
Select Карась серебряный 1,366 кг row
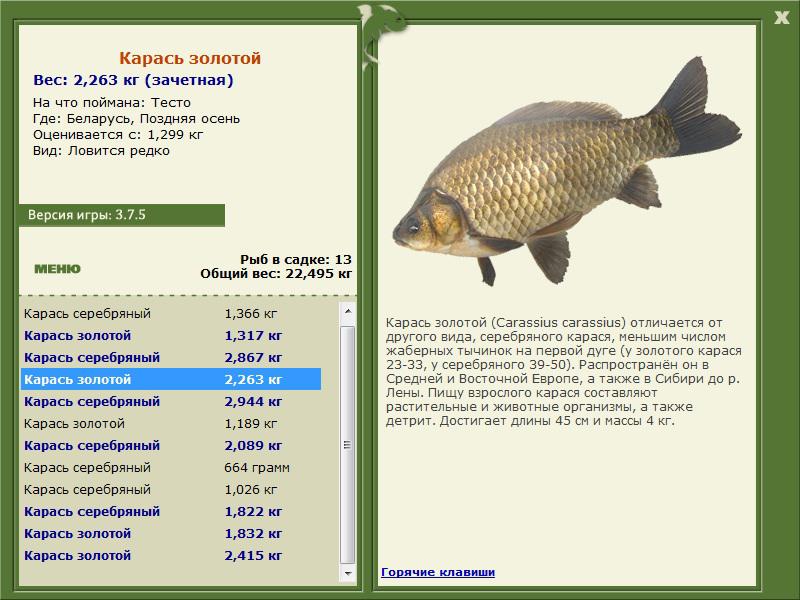point(171,313)
